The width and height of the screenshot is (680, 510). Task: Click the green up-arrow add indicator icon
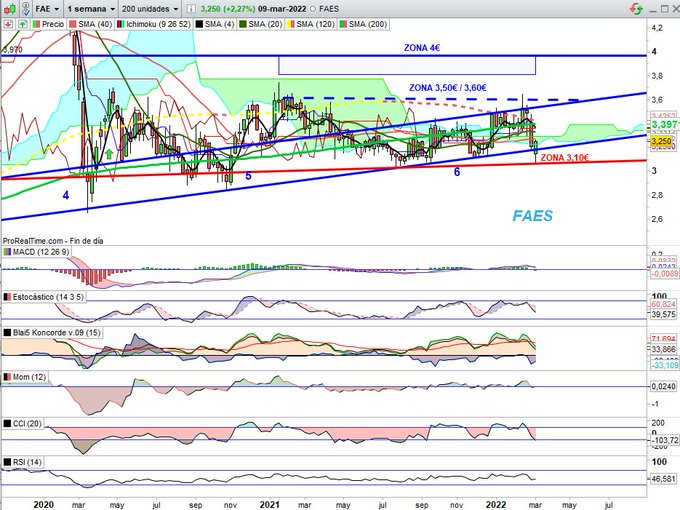pos(23,24)
